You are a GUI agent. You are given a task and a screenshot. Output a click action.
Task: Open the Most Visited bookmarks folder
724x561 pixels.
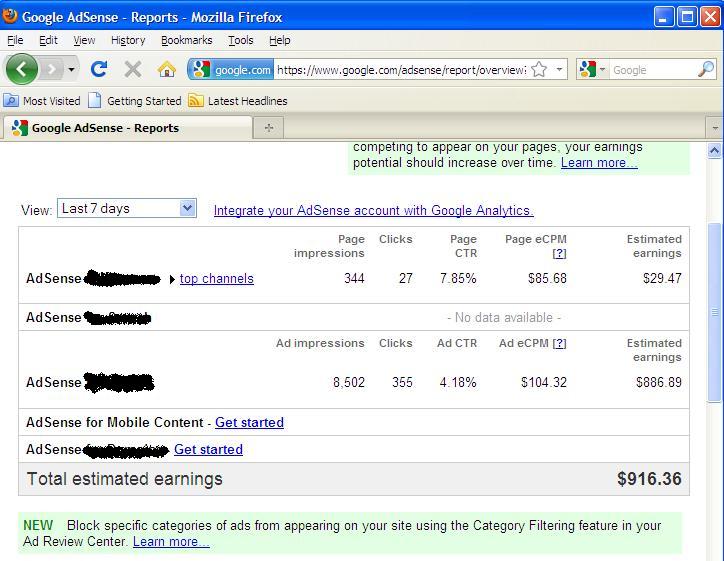[x=42, y=101]
